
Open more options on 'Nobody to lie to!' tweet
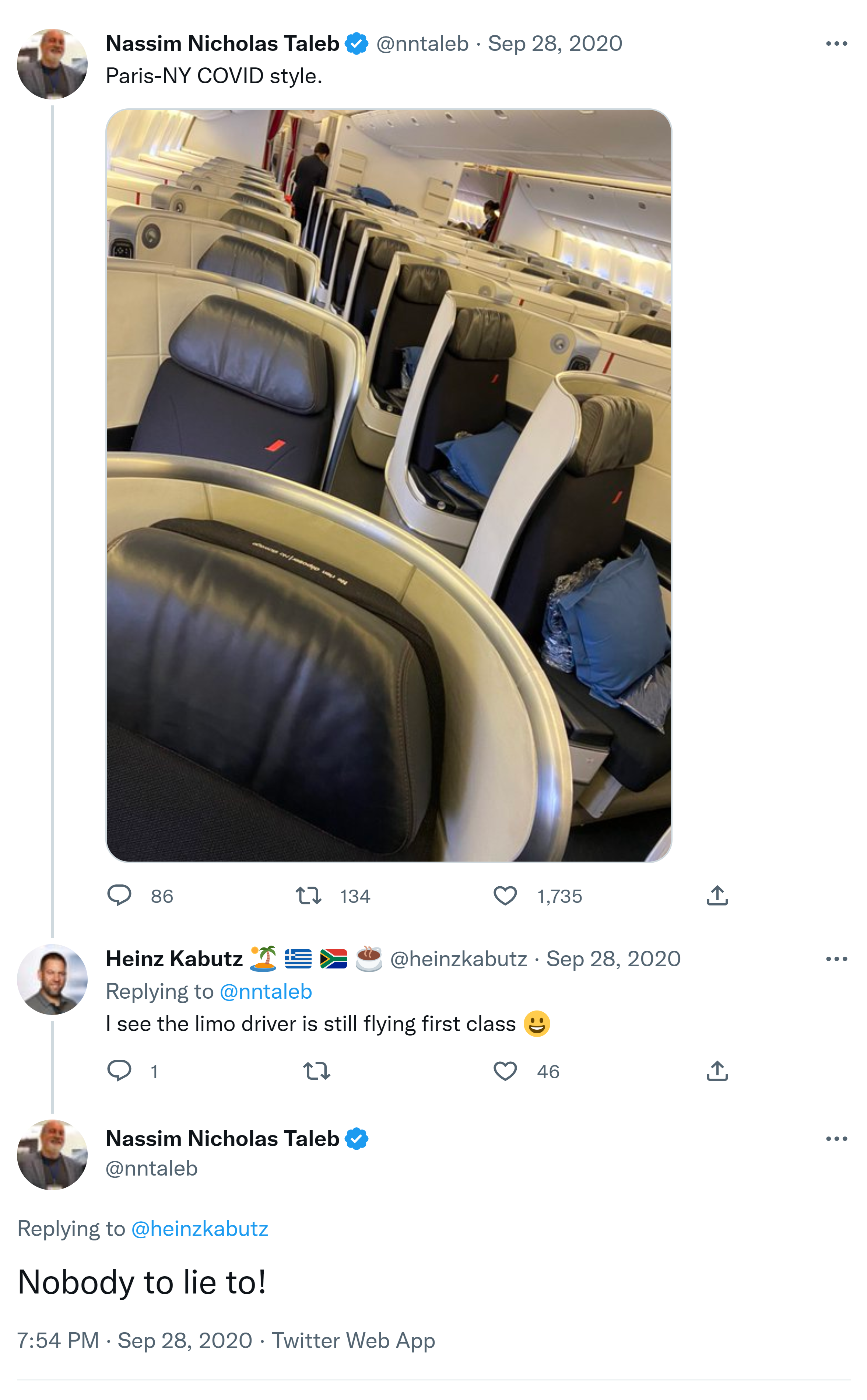(x=836, y=1139)
